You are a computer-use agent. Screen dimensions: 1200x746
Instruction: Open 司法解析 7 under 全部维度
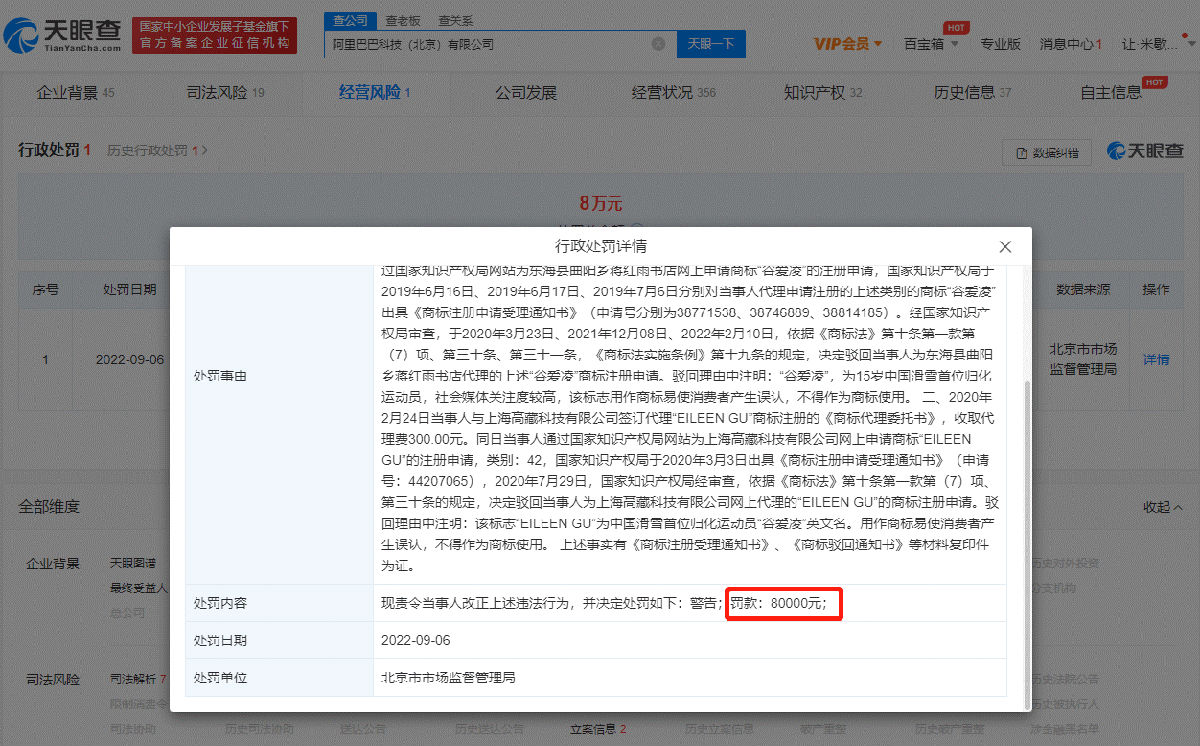pyautogui.click(x=138, y=679)
